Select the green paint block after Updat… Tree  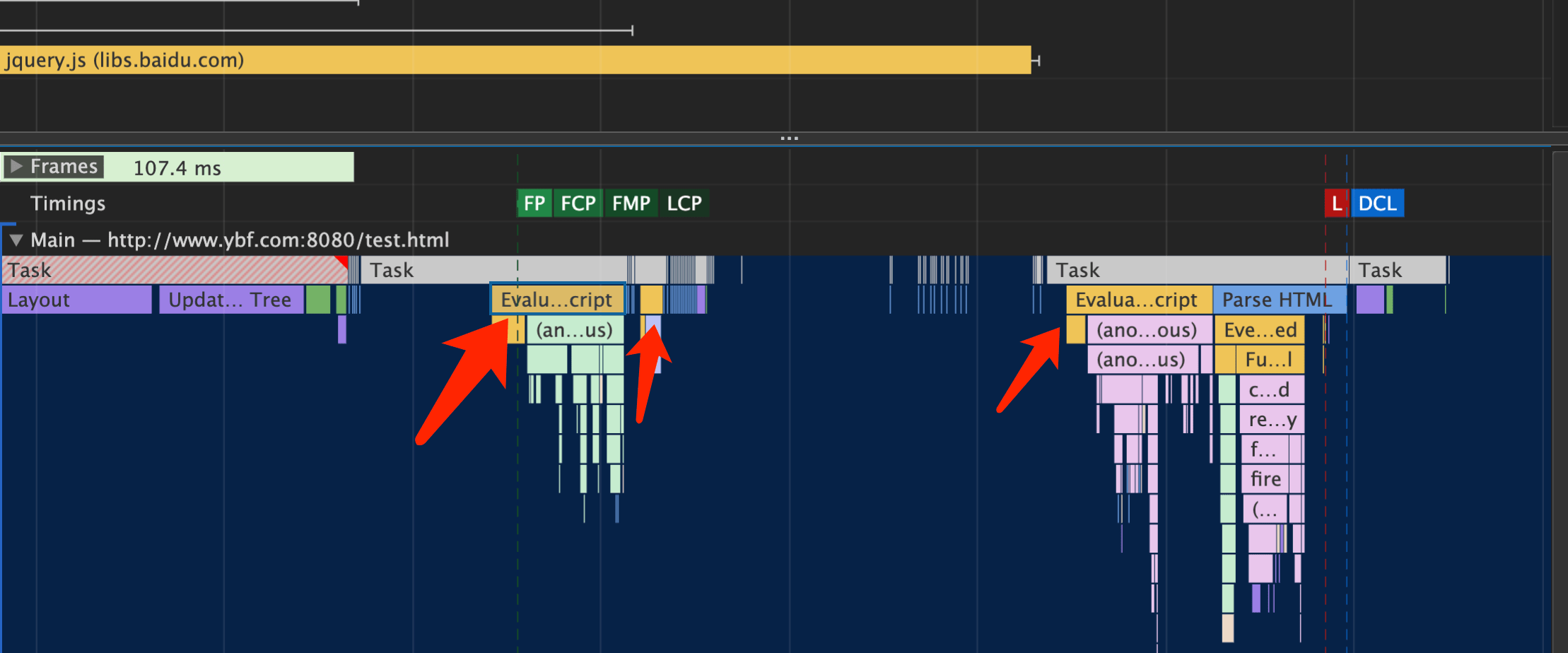click(x=318, y=300)
